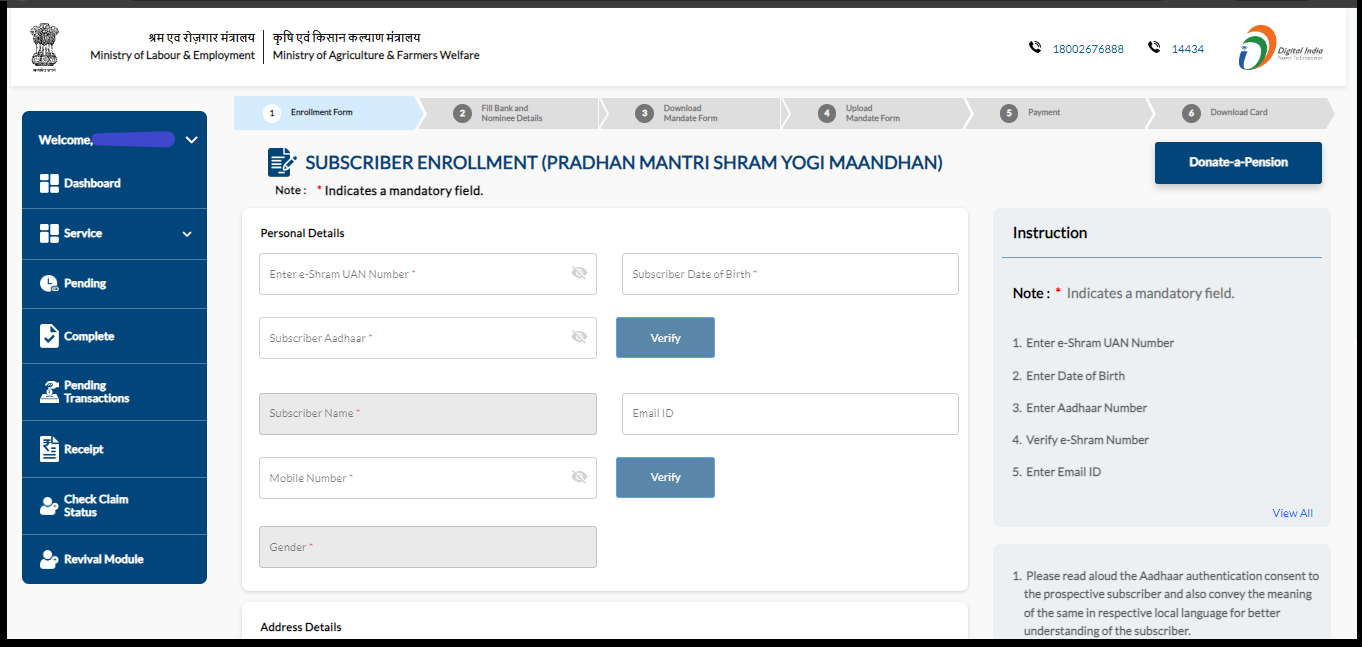Click the Pending Transactions icon
The image size is (1362, 647).
click(49, 392)
